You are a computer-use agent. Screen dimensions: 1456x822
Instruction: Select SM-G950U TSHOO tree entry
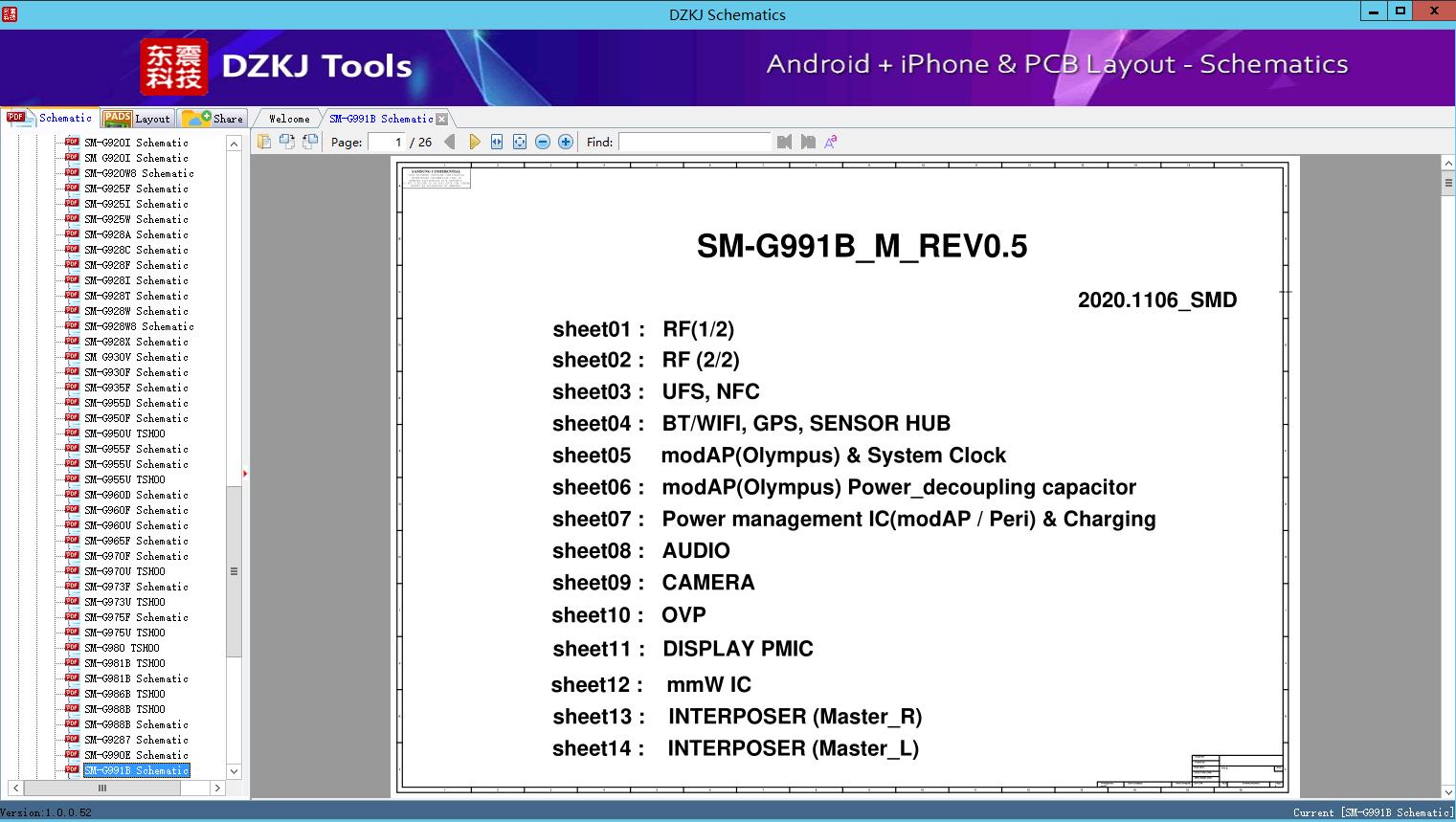point(124,433)
